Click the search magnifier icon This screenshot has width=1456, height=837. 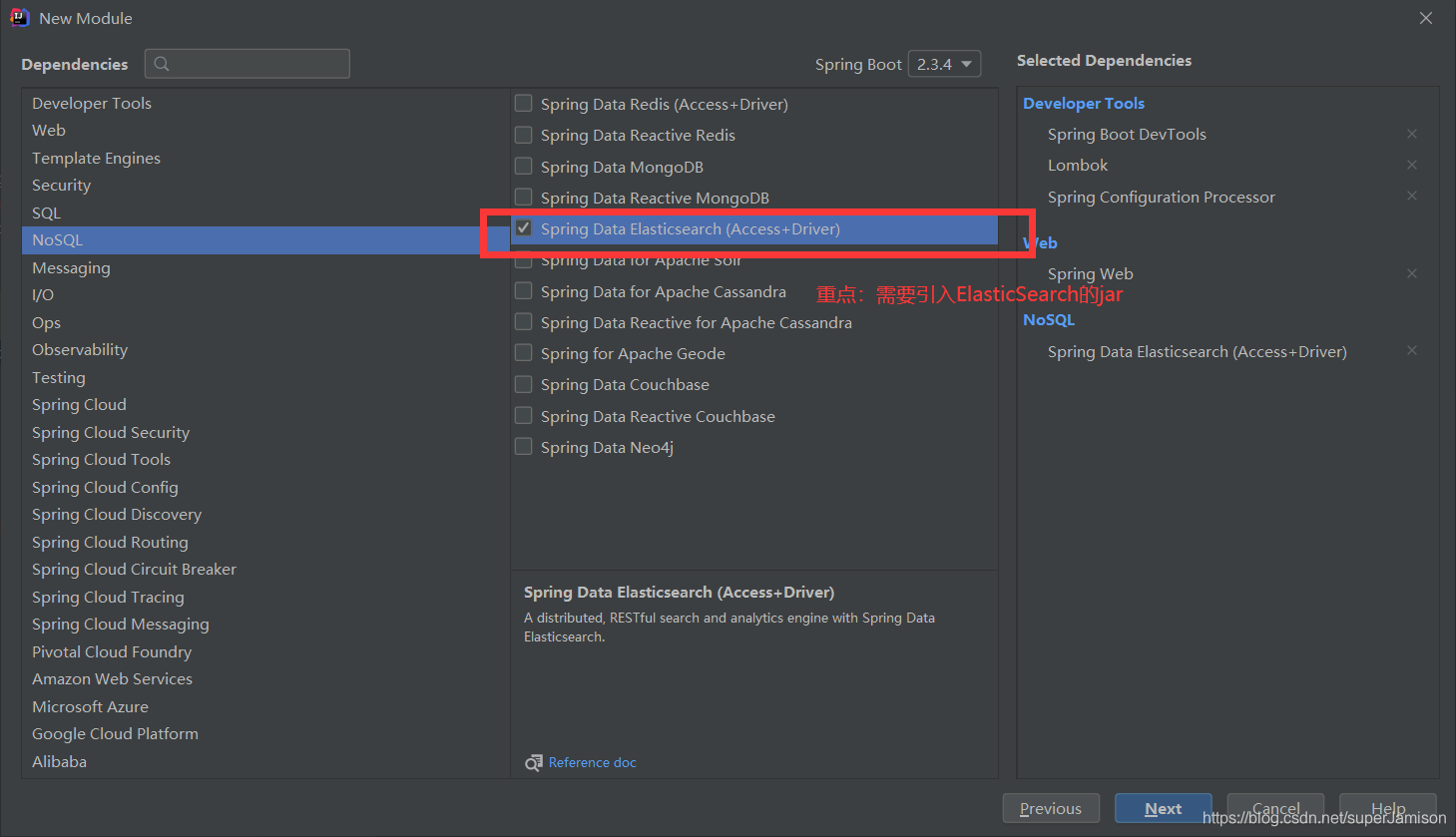click(x=162, y=64)
